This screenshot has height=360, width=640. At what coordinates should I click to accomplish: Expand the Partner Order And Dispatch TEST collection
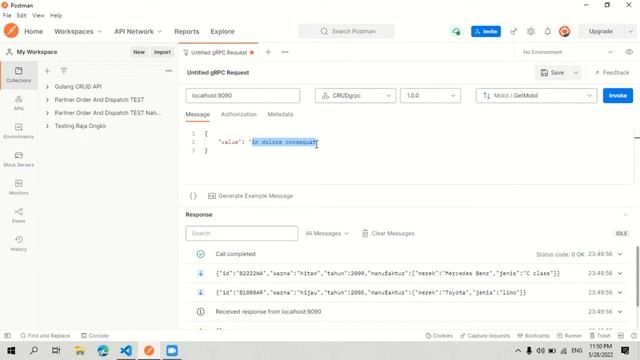pyautogui.click(x=47, y=100)
